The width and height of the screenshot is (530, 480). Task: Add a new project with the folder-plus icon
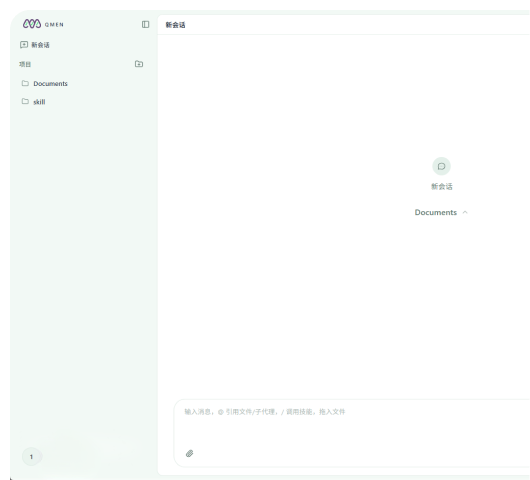pos(139,64)
